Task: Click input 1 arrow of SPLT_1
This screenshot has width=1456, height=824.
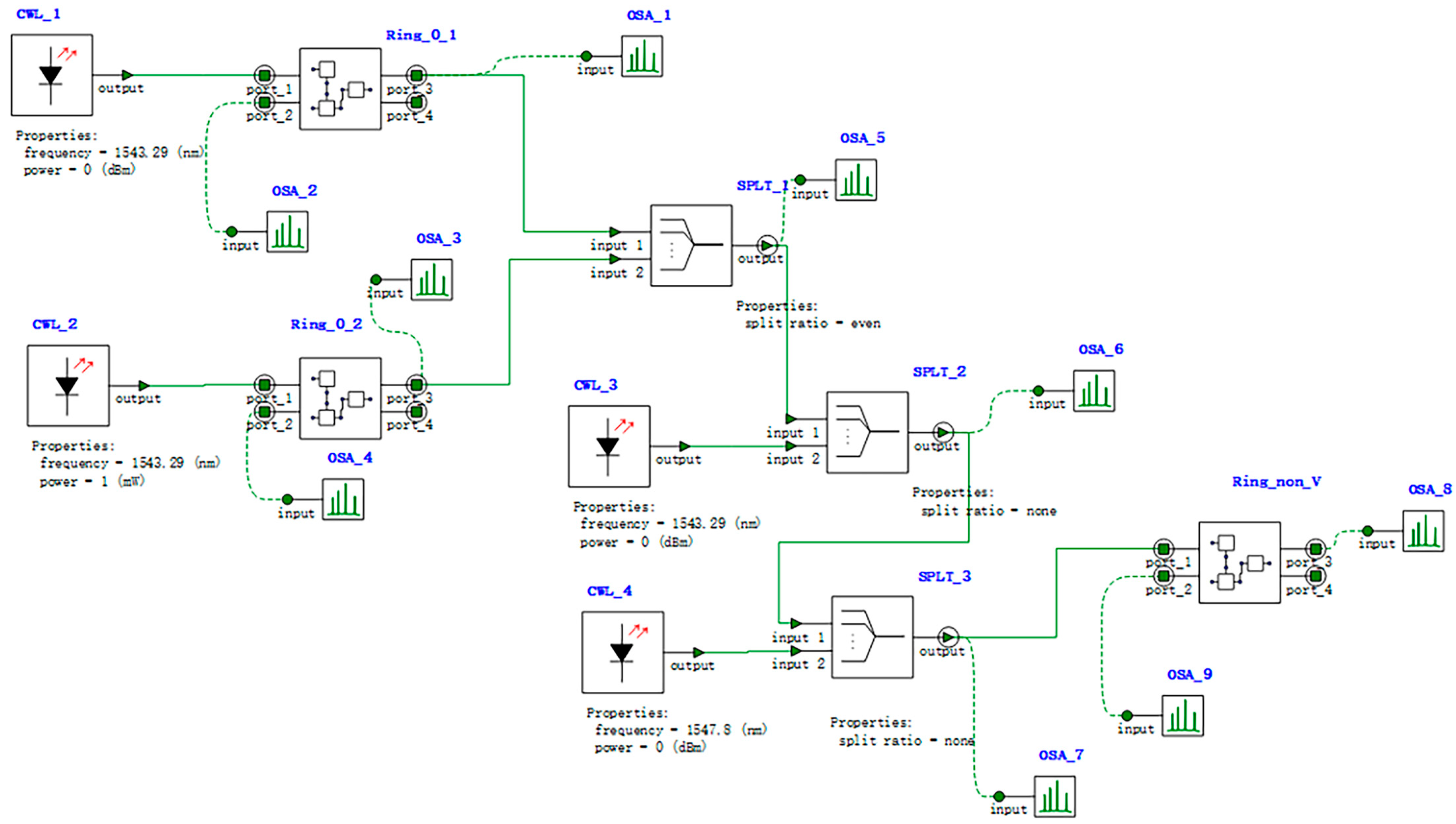Action: click(615, 231)
